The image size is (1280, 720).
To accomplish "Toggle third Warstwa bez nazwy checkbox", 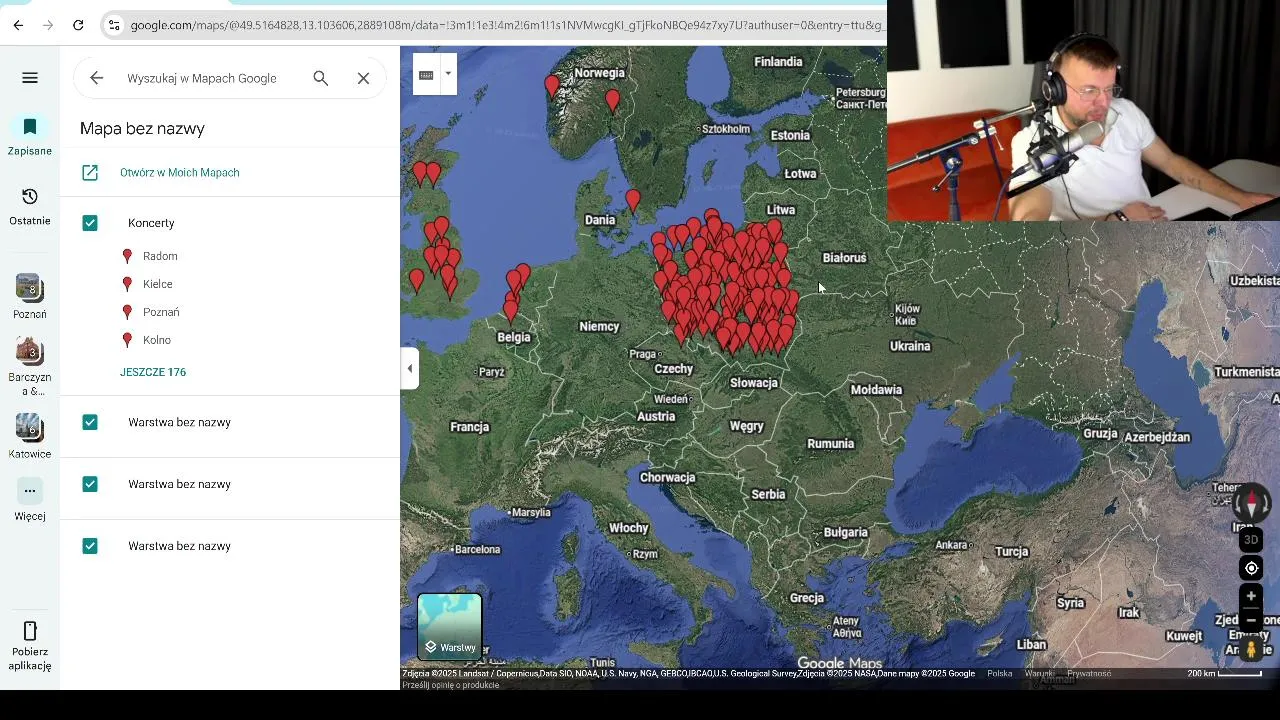I will 90,546.
